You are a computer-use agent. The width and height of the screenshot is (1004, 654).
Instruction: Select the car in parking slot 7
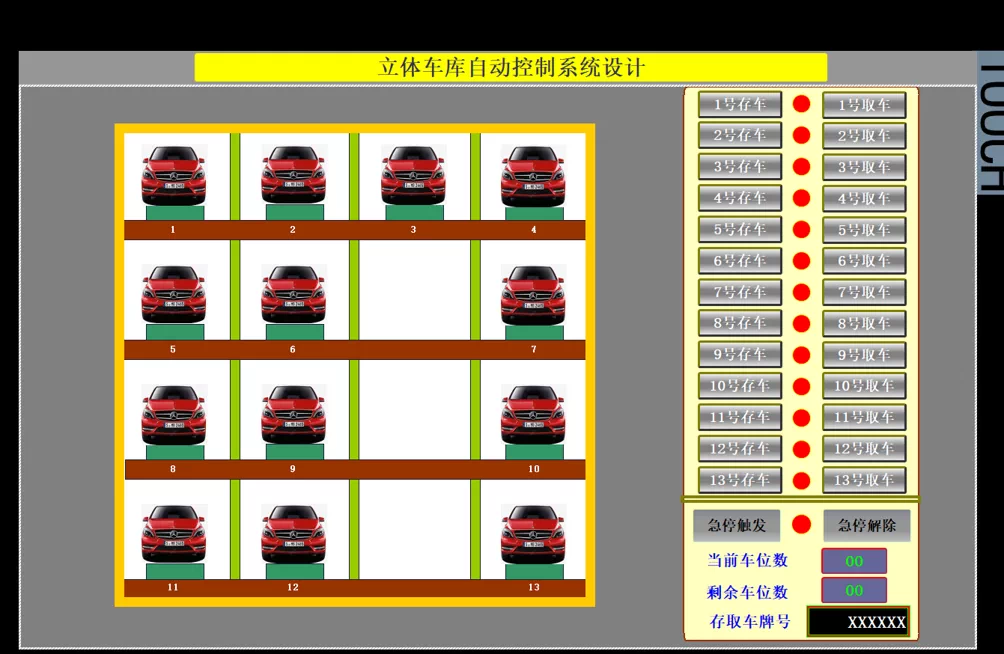(533, 295)
